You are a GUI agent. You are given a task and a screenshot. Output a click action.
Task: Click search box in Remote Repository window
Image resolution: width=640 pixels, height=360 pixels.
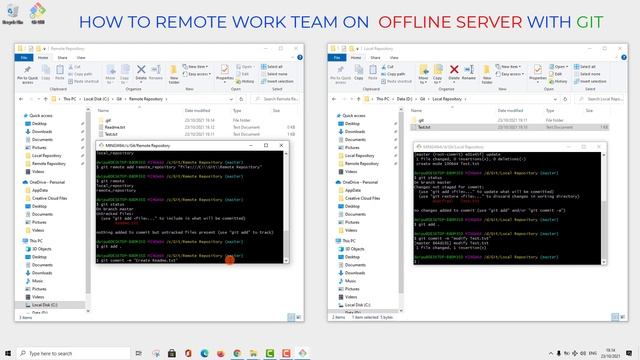[x=276, y=99]
